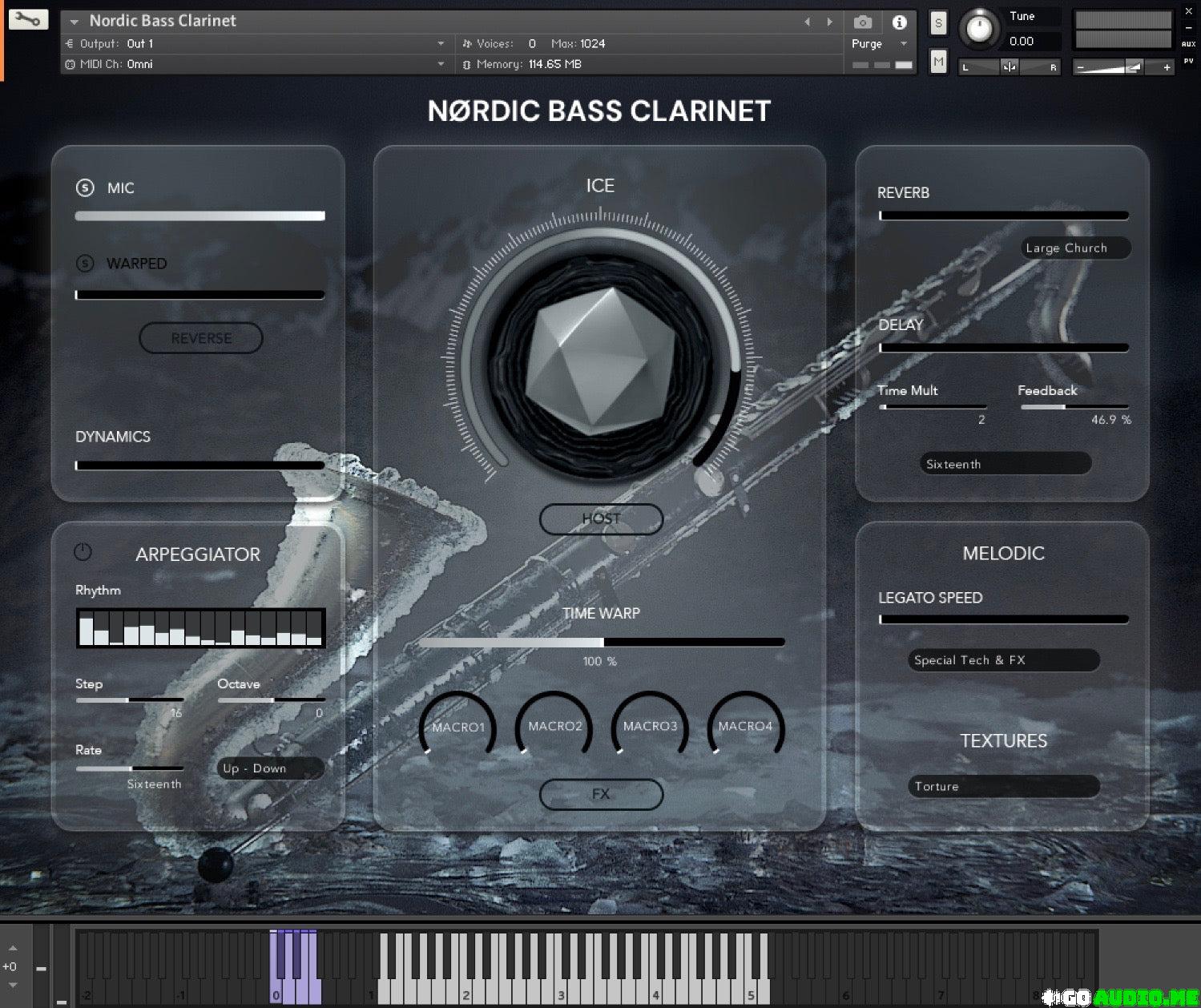This screenshot has width=1201, height=1008.
Task: Adjust the arpeggiator Octave slider
Action: click(271, 700)
